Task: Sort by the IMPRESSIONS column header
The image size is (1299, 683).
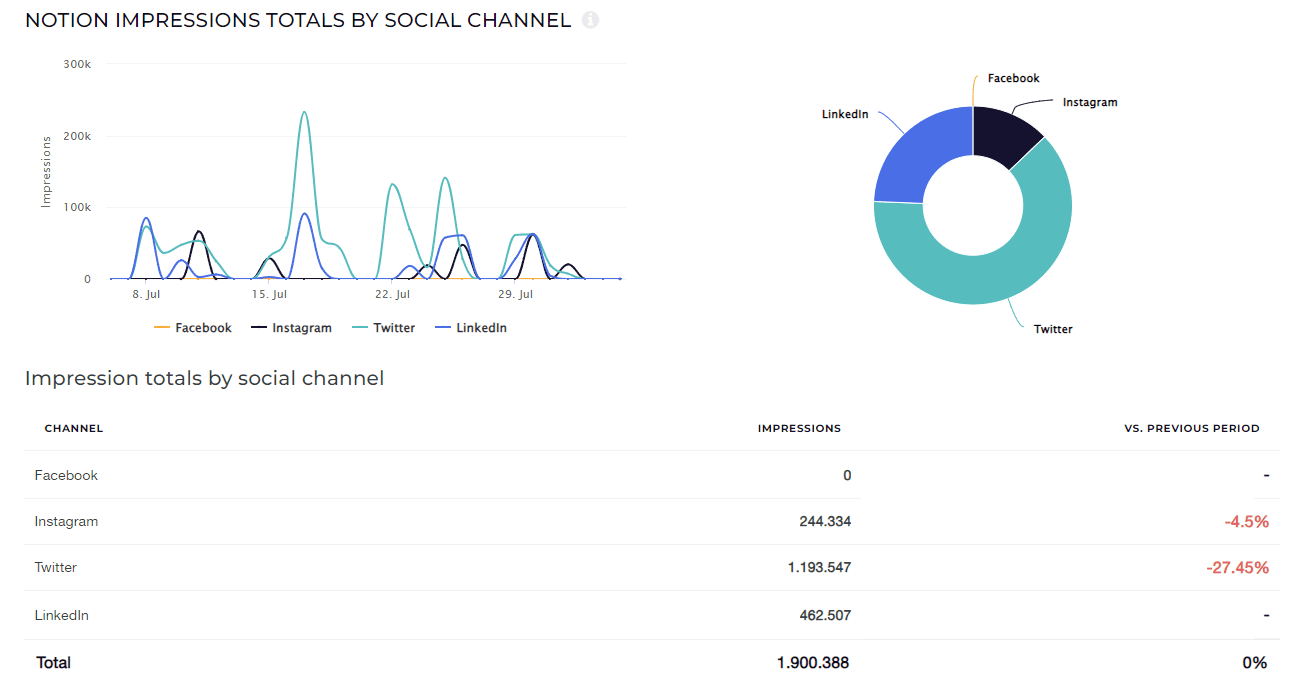Action: tap(799, 428)
